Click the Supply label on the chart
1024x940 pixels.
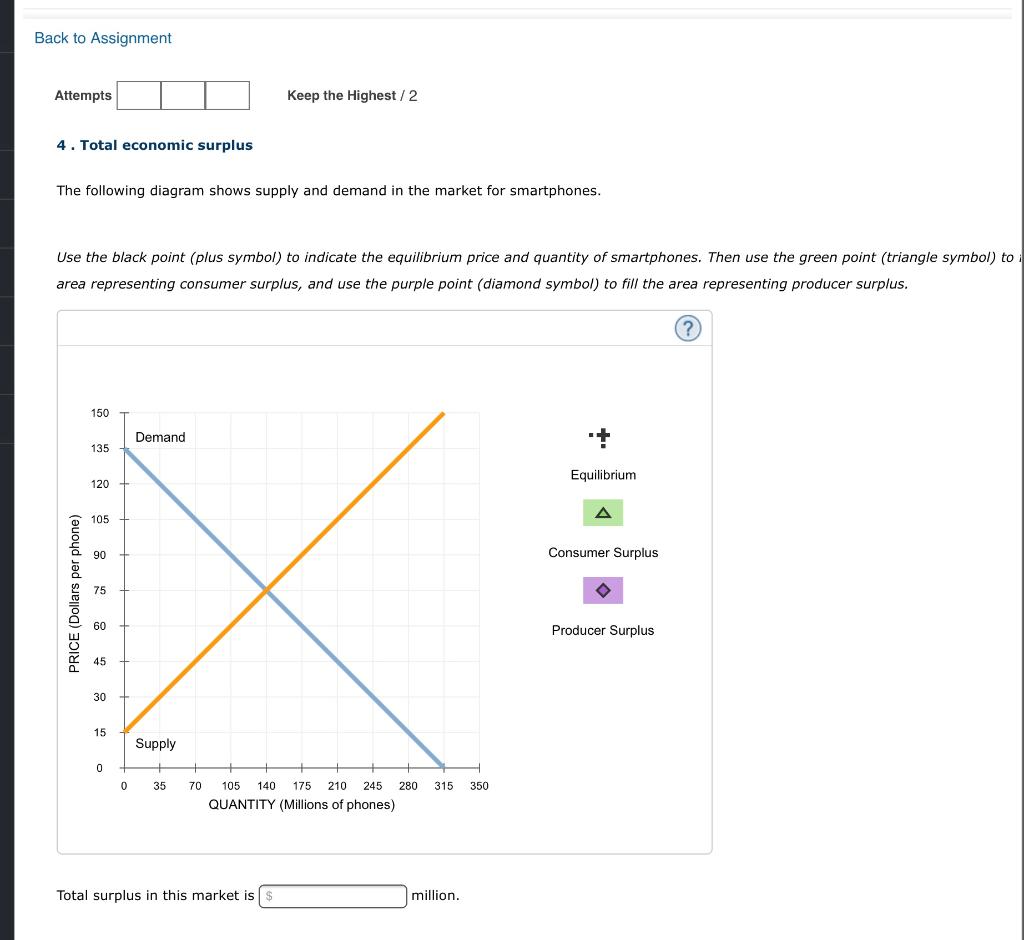coord(156,743)
